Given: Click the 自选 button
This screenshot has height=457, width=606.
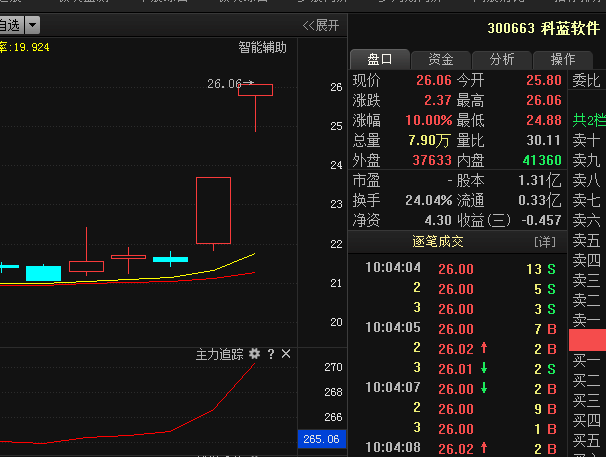Looking at the screenshot, I should tap(12, 26).
